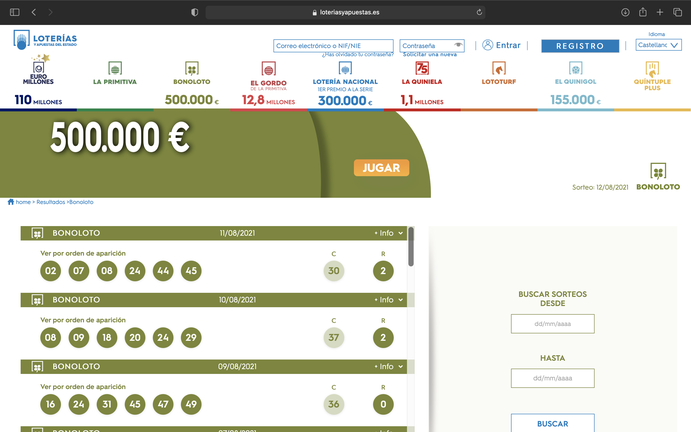This screenshot has height=432, width=691.
Task: Click Bonoloto in the breadcrumb
Action: coord(81,202)
